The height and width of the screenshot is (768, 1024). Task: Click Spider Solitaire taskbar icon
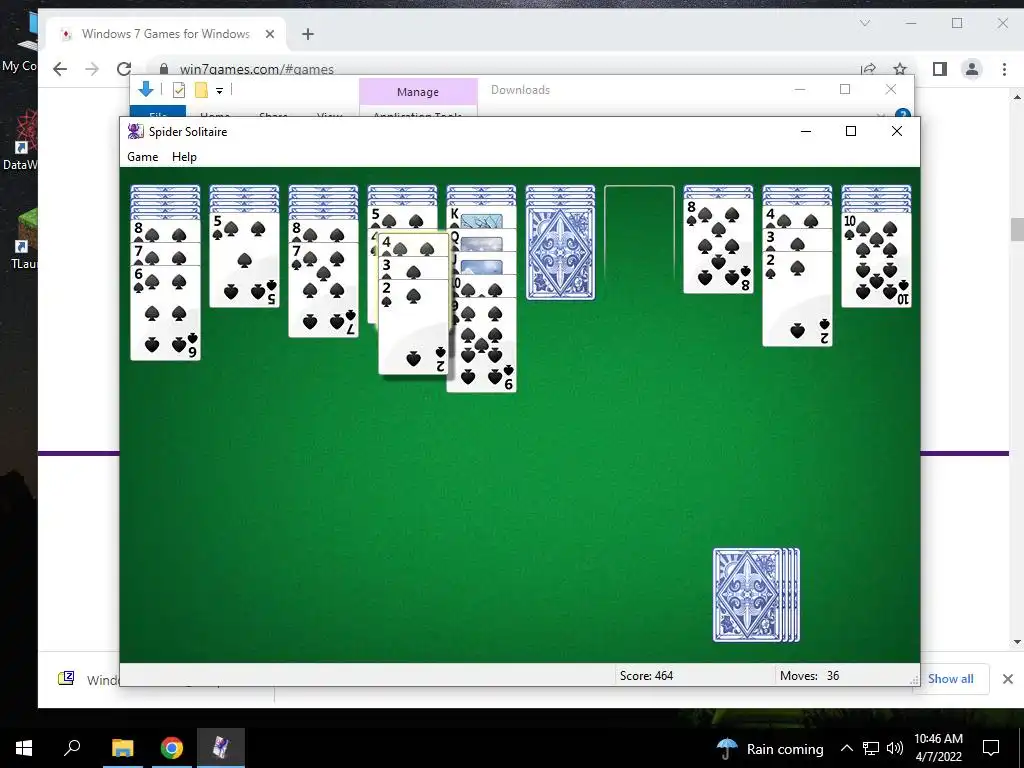(221, 748)
